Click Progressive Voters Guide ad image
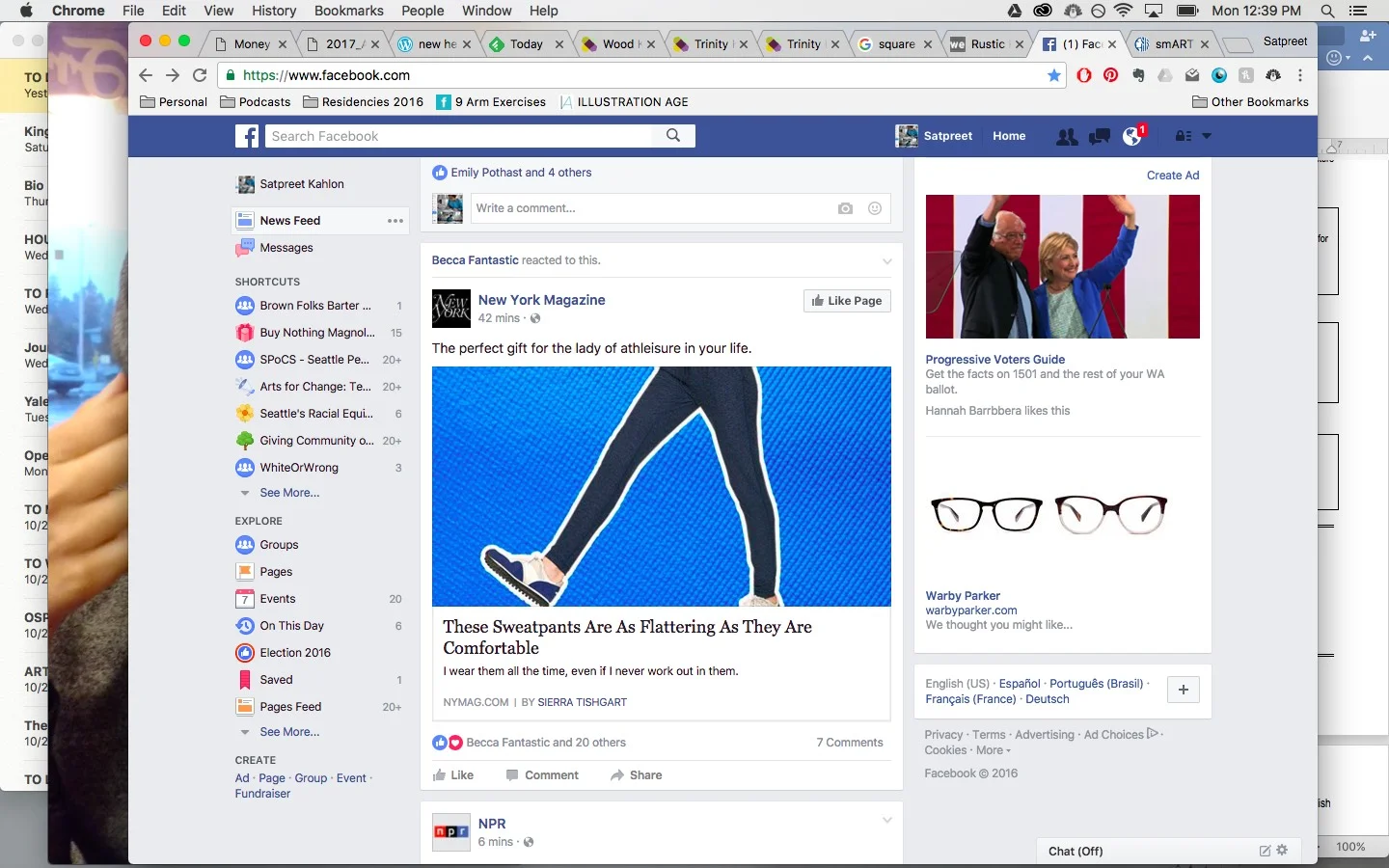The image size is (1389, 868). (x=1062, y=266)
